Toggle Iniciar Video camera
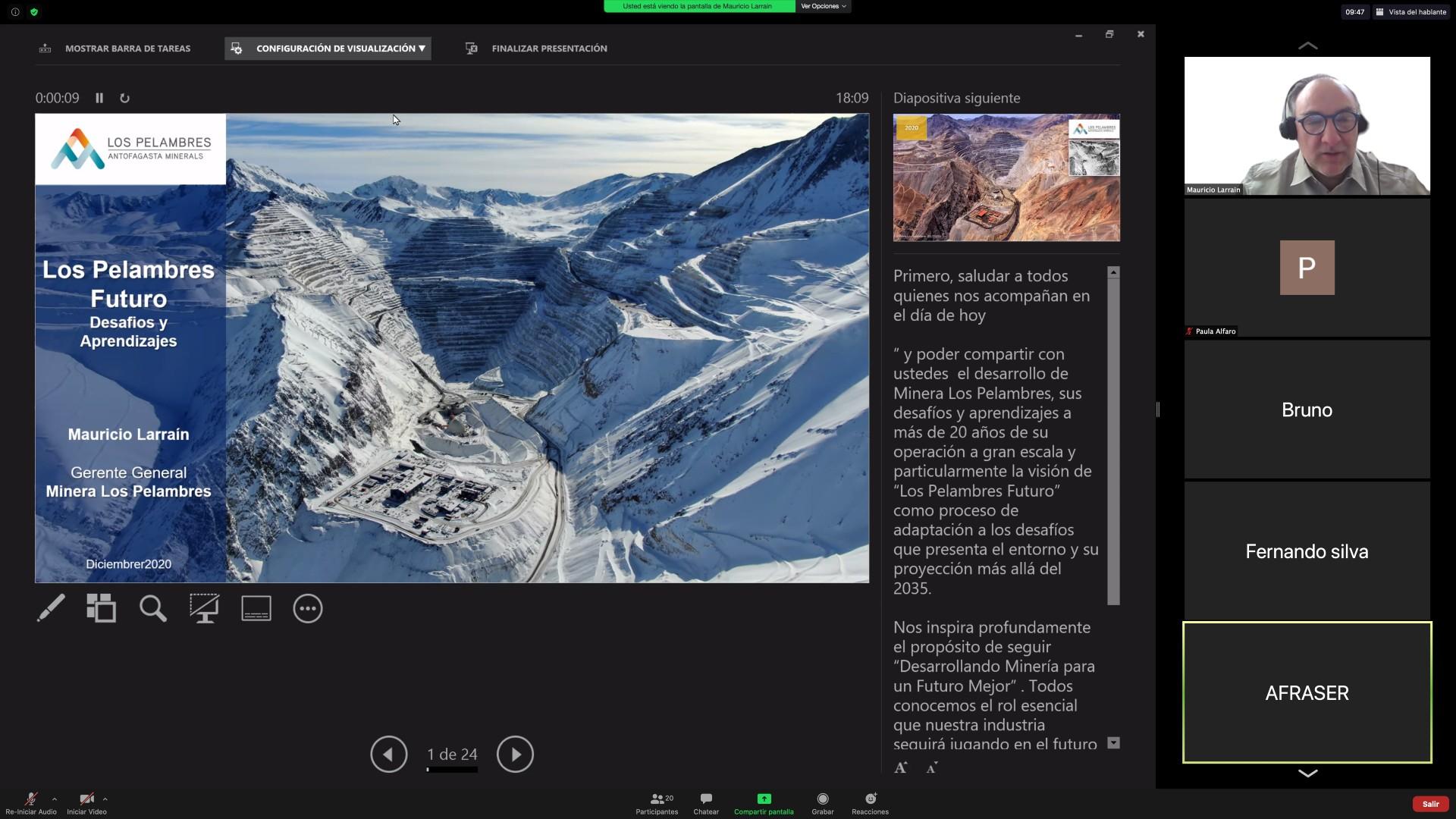Viewport: 1456px width, 819px height. point(86,803)
